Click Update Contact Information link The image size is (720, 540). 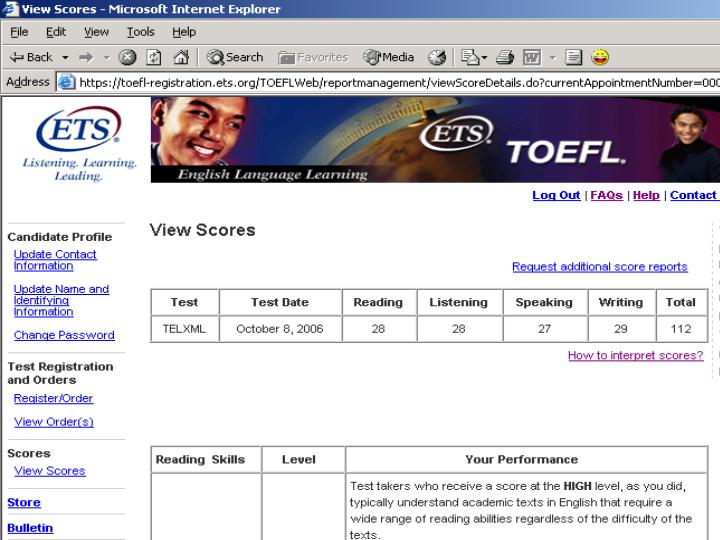[x=55, y=260]
